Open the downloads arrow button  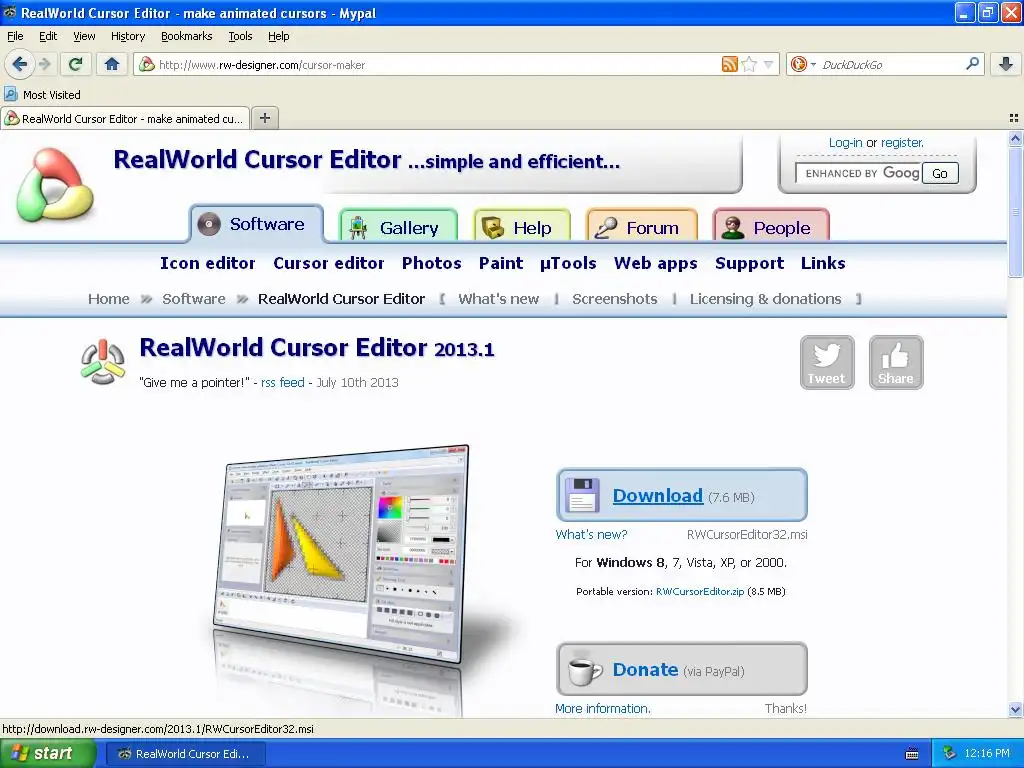[x=1006, y=64]
